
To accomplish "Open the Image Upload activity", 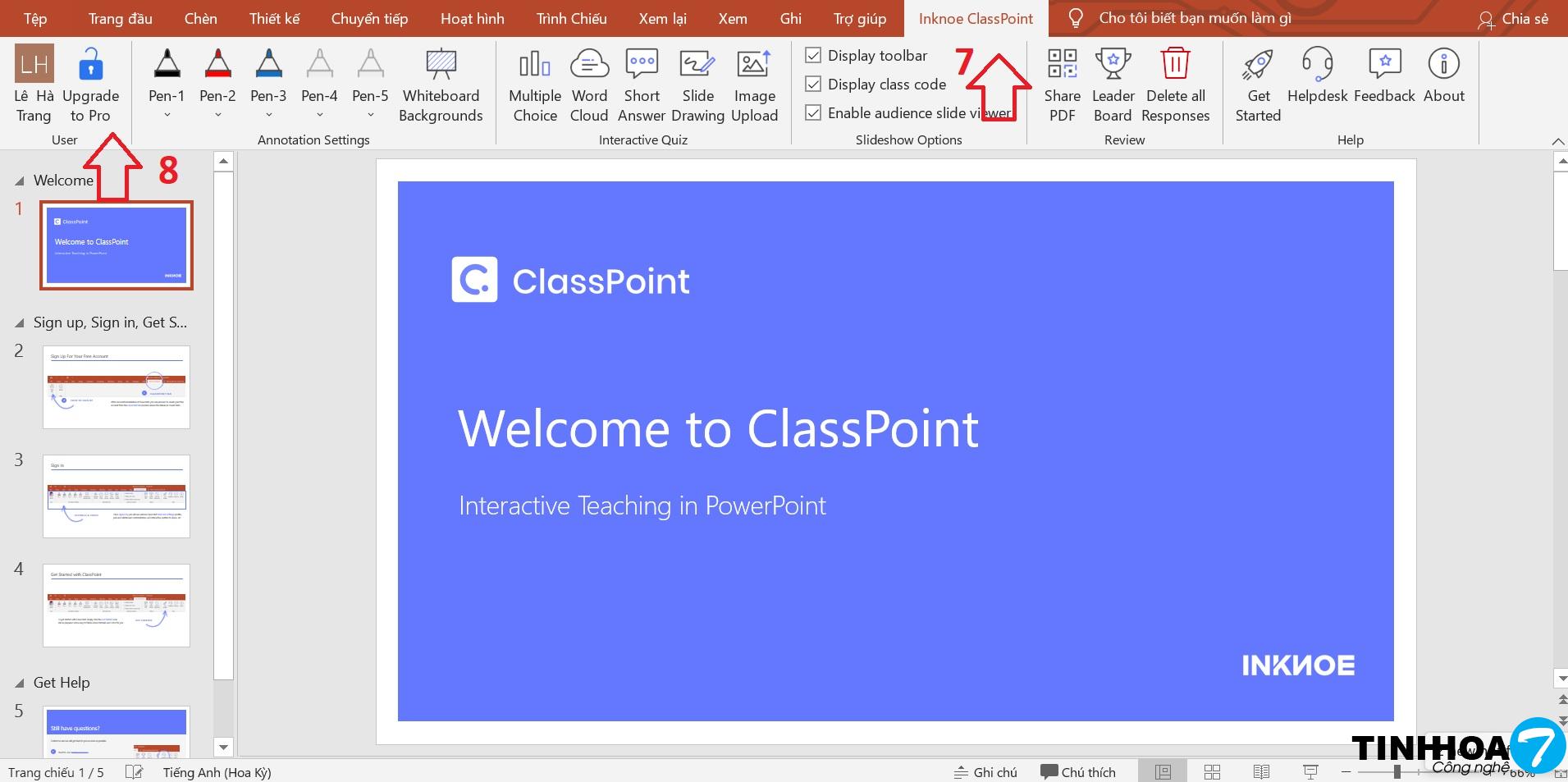I will [x=754, y=85].
